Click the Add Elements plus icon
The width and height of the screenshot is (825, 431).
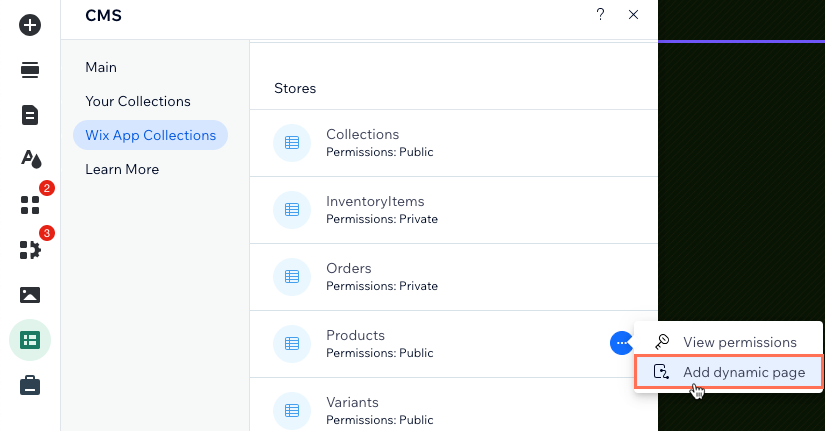click(30, 25)
